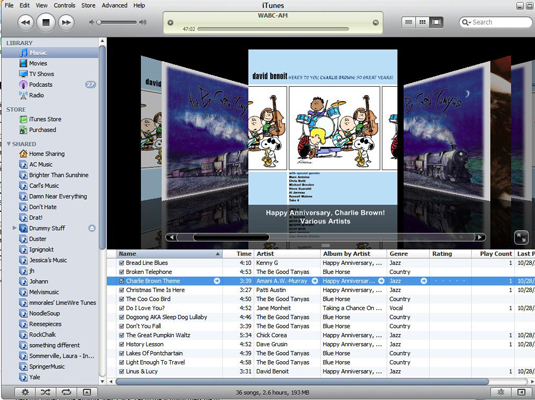Uncheck Bread Line Blues checkbox

[x=121, y=263]
